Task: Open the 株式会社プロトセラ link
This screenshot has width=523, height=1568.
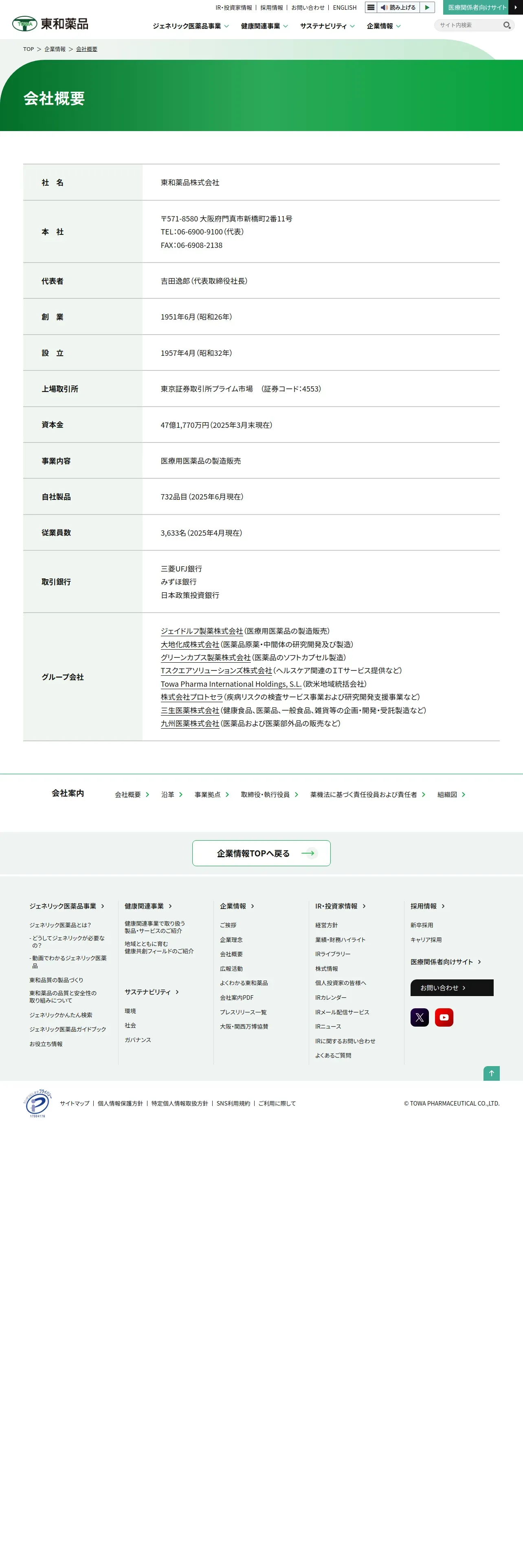Action: click(192, 697)
